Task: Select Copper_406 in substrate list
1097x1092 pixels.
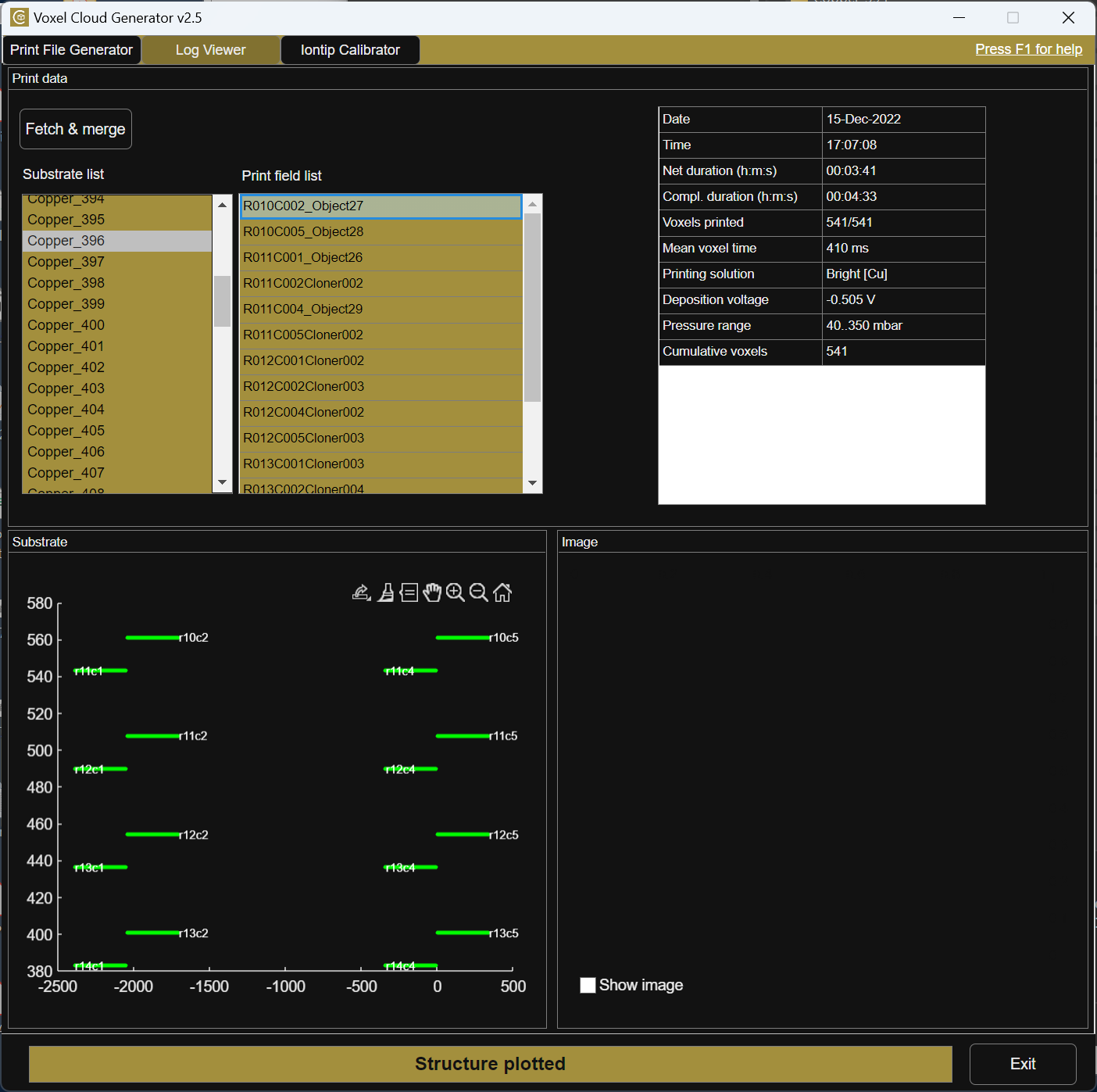Action: pos(117,452)
